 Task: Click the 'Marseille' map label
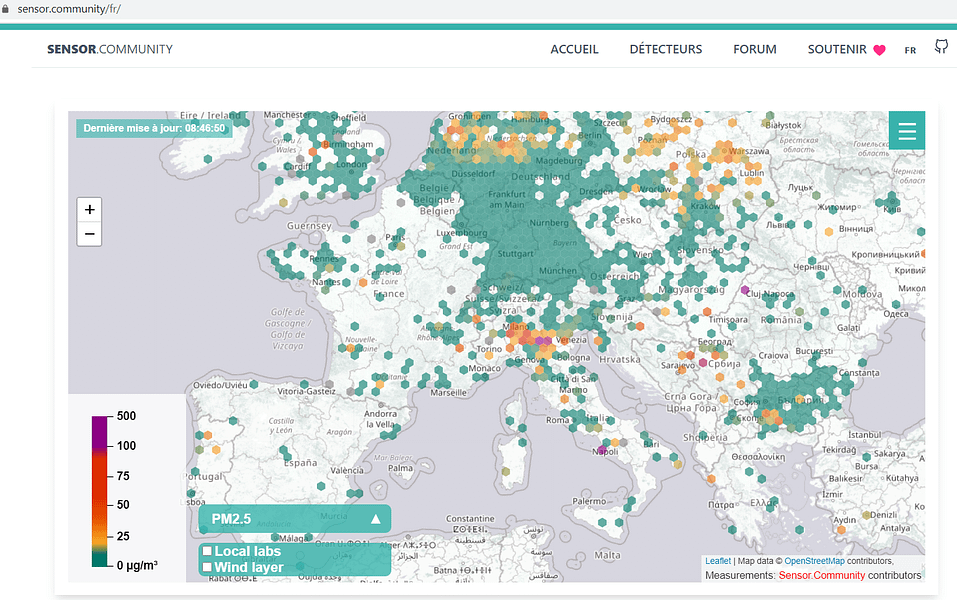(x=449, y=392)
